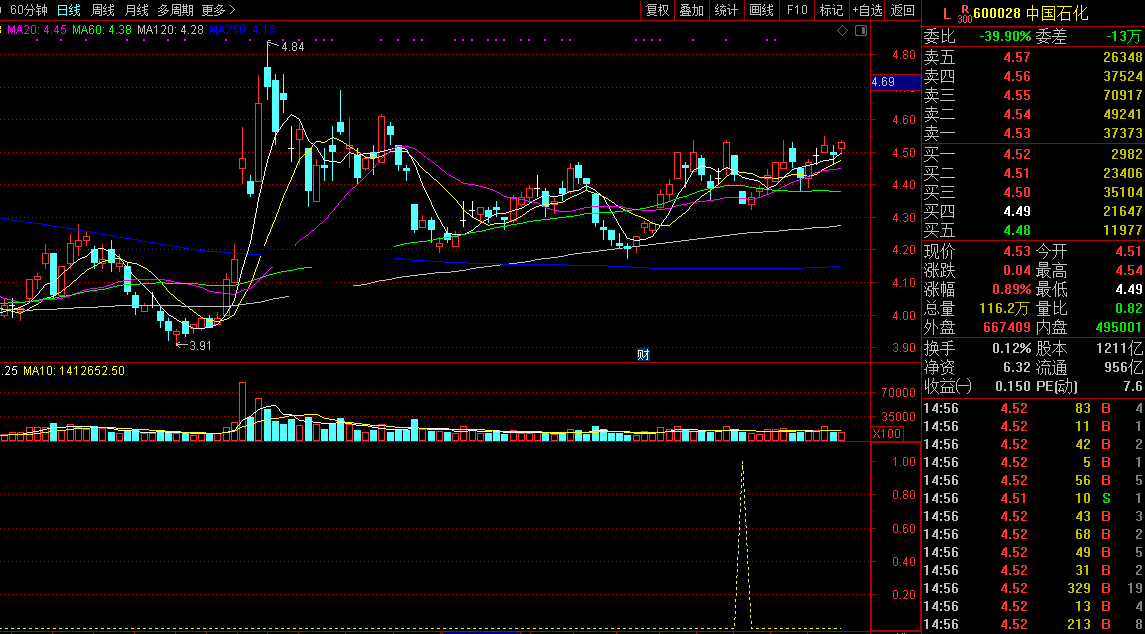The image size is (1145, 634).
Task: Click the 内盘 value 495001
Action: tap(1119, 328)
